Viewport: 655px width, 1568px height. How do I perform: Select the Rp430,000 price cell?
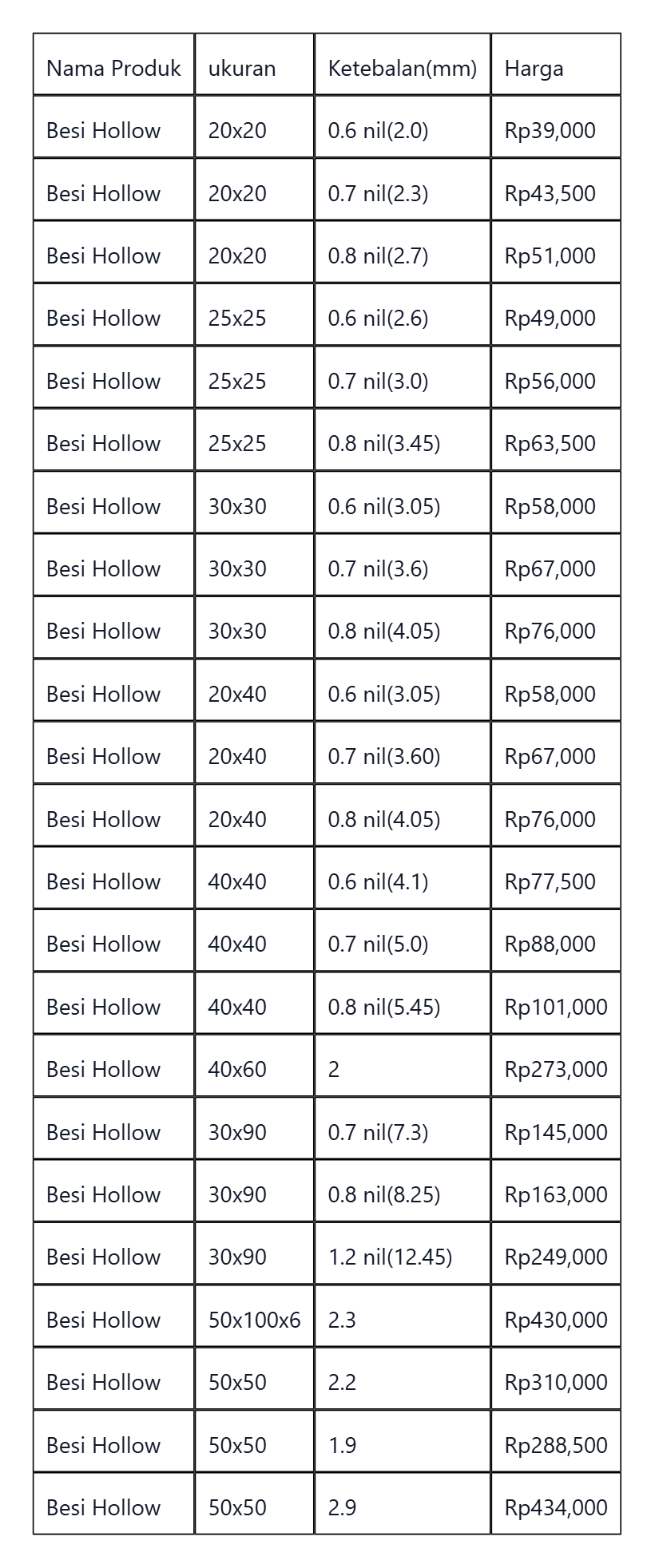[556, 1317]
